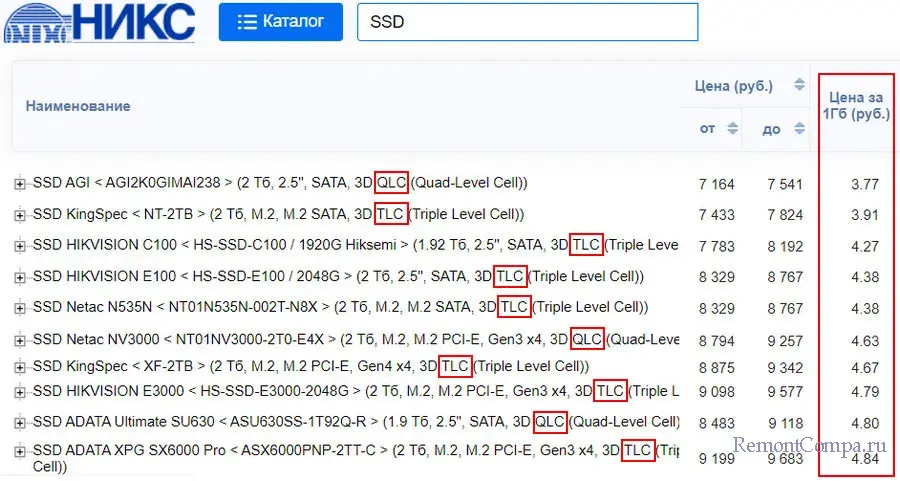The height and width of the screenshot is (481, 900).
Task: Expand the SSD KingSpec NT-2TB row
Action: tap(19, 214)
